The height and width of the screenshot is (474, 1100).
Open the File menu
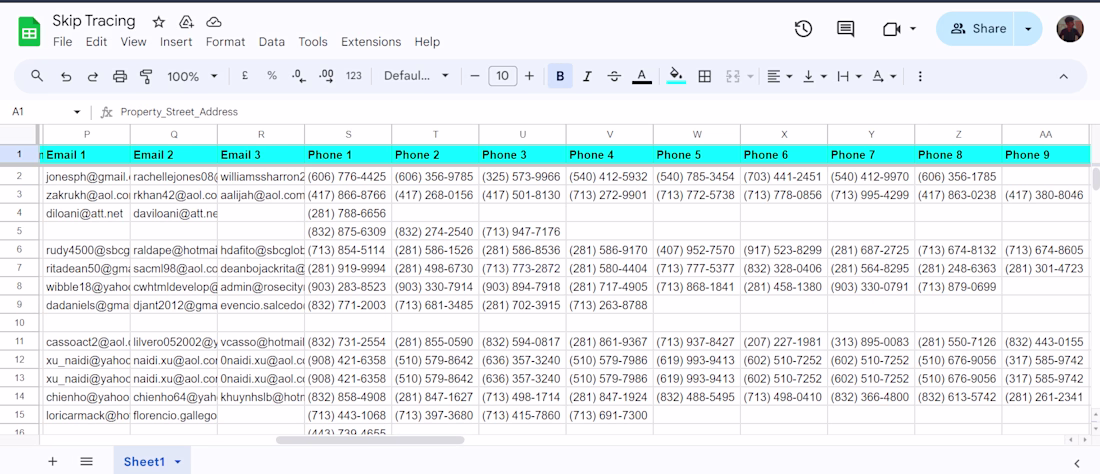click(62, 42)
